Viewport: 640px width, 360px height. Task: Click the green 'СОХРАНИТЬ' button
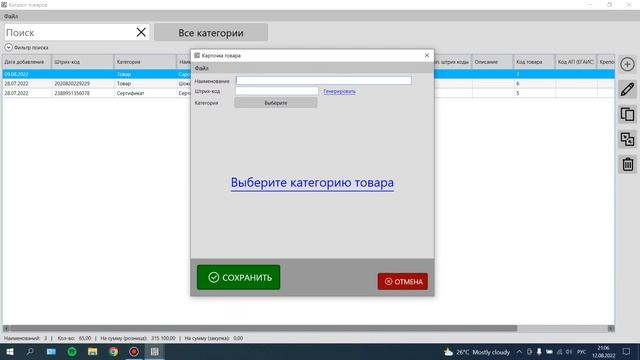pos(238,278)
